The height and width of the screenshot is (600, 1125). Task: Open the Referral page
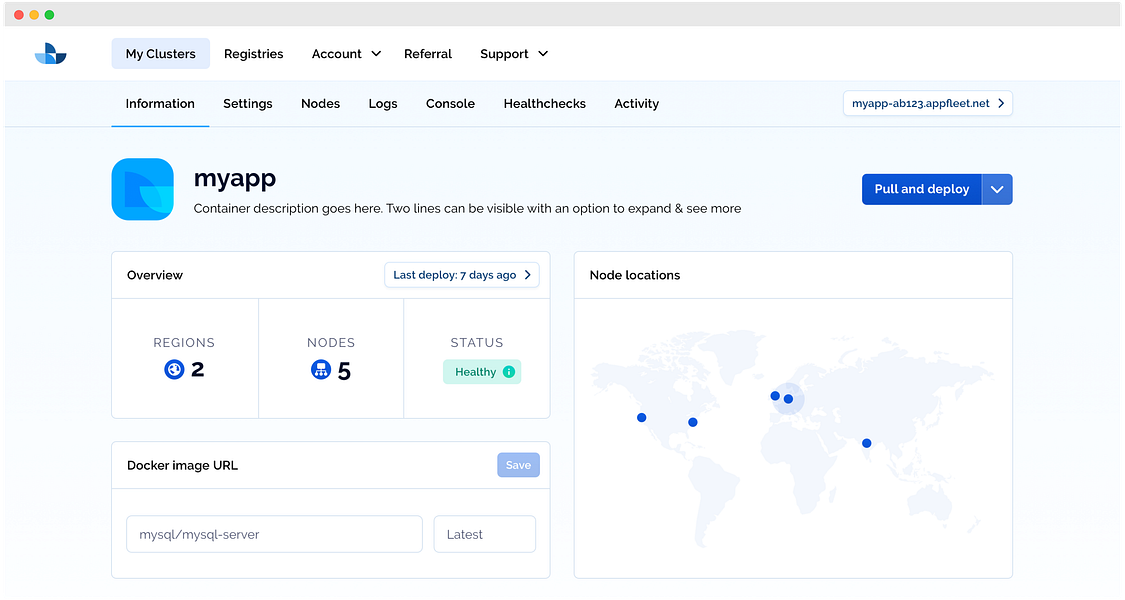coord(428,54)
